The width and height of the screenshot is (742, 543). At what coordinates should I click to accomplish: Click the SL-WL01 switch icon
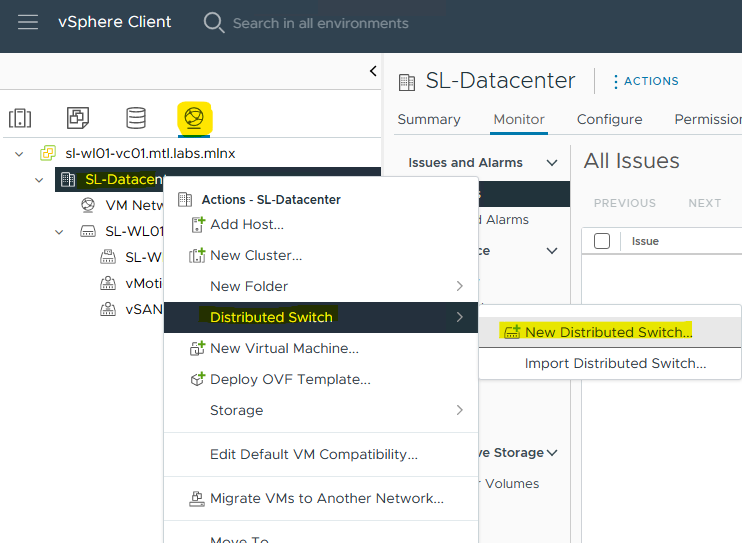pyautogui.click(x=88, y=231)
